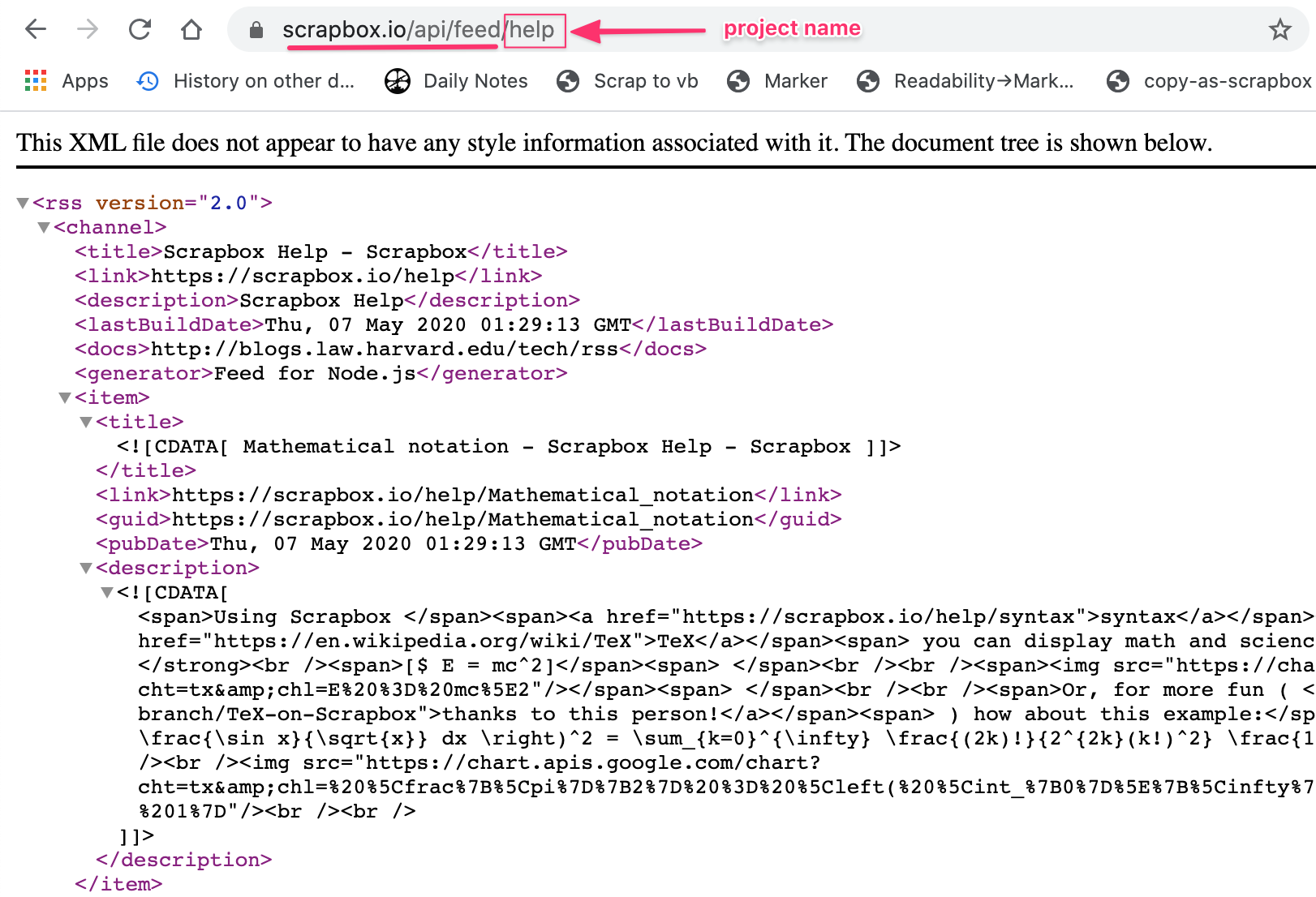Viewport: 1316px width, 897px height.
Task: Collapse the first item element
Action: tap(65, 397)
